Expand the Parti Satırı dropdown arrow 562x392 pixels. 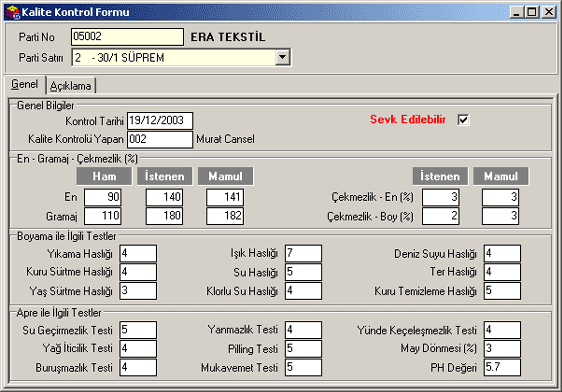(283, 57)
